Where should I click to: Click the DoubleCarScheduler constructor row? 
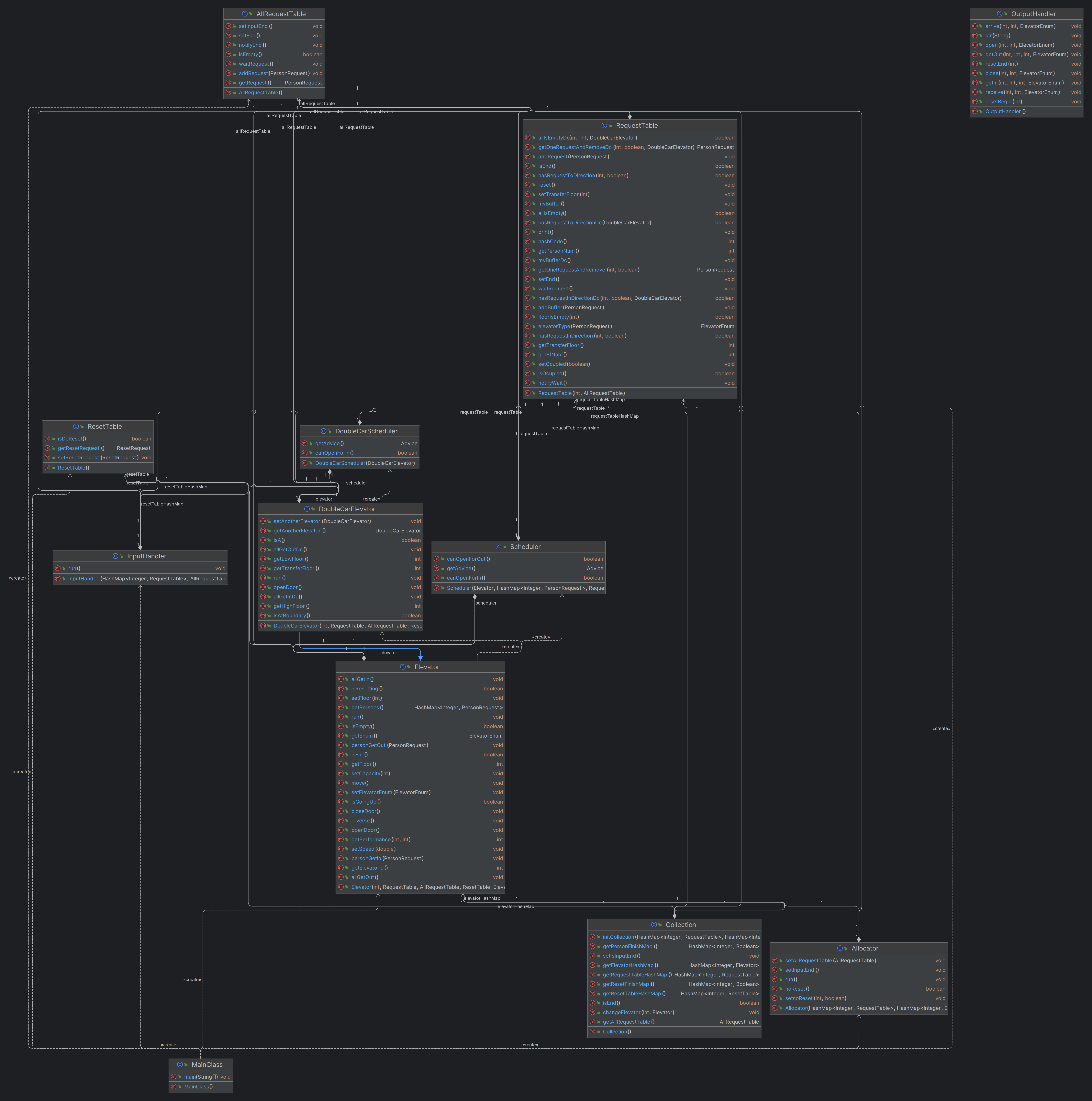point(360,463)
